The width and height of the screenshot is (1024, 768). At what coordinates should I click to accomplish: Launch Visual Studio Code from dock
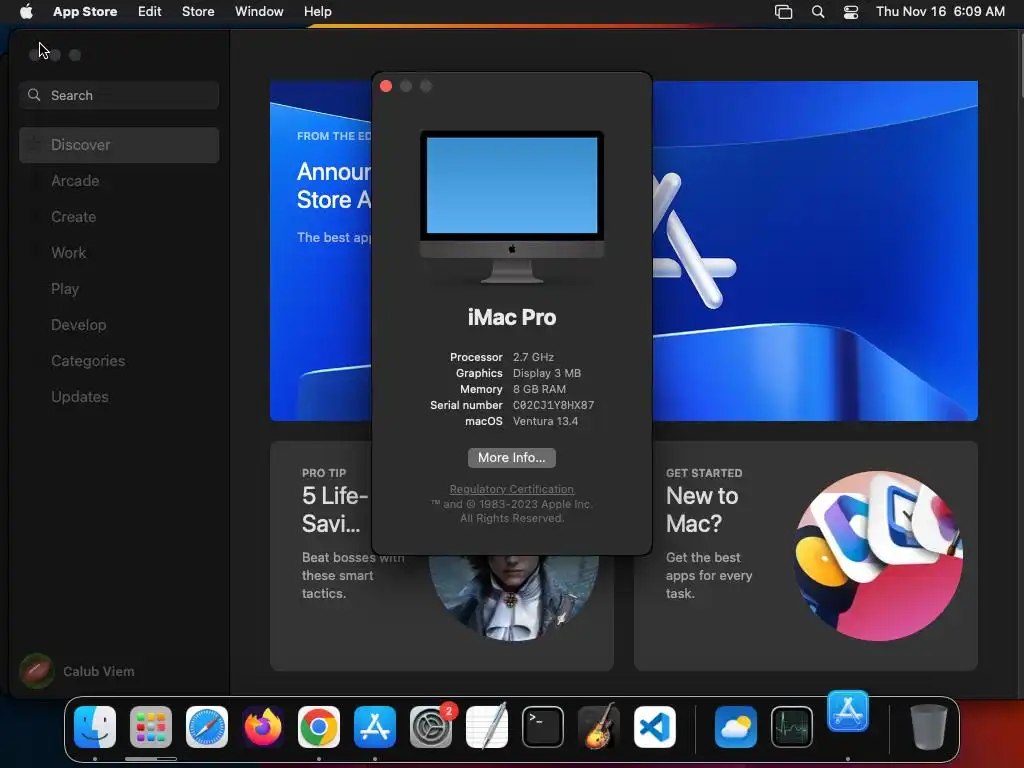(x=655, y=727)
